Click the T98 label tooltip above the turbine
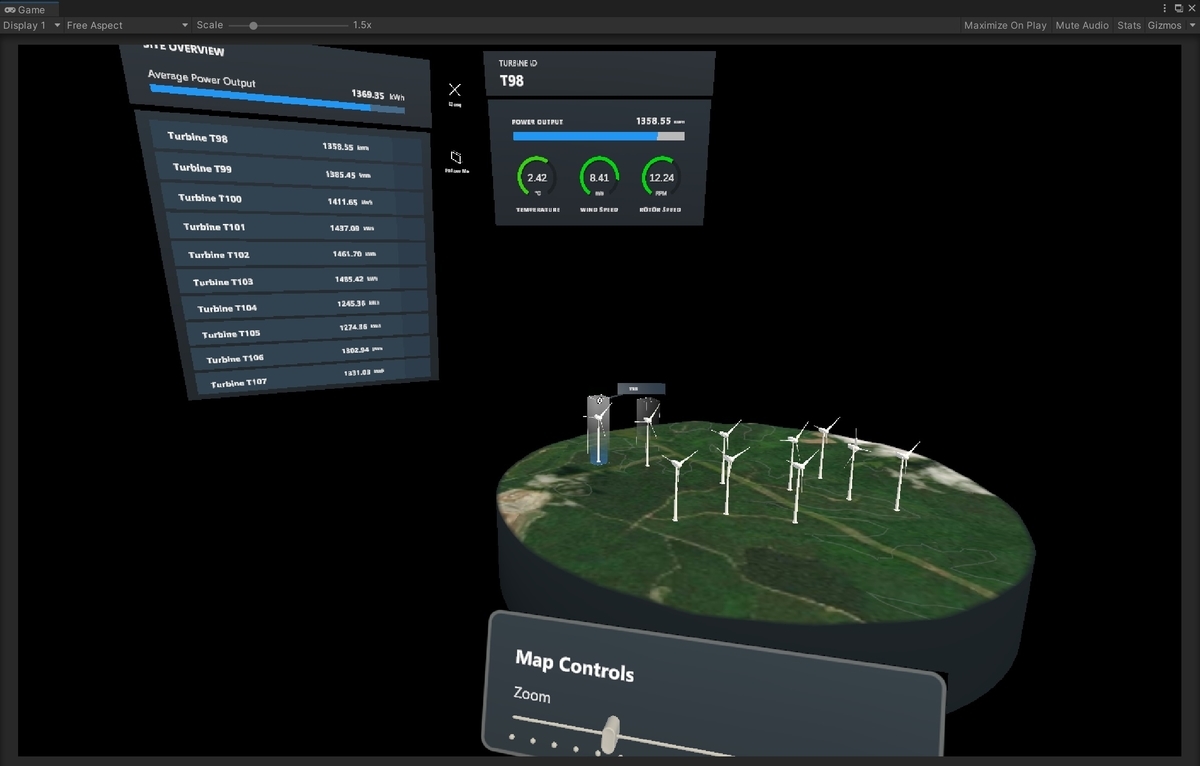1200x766 pixels. (640, 389)
